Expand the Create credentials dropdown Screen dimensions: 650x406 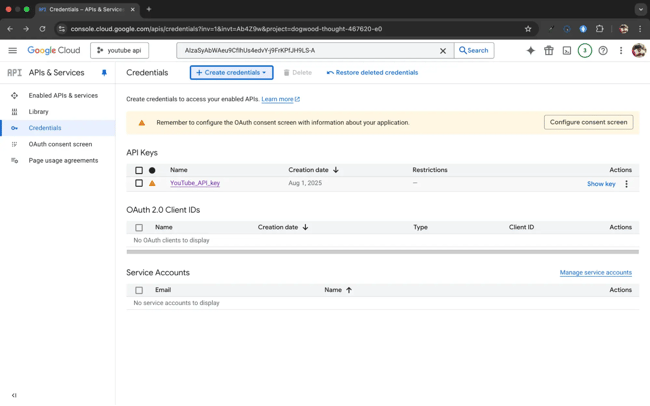[231, 73]
